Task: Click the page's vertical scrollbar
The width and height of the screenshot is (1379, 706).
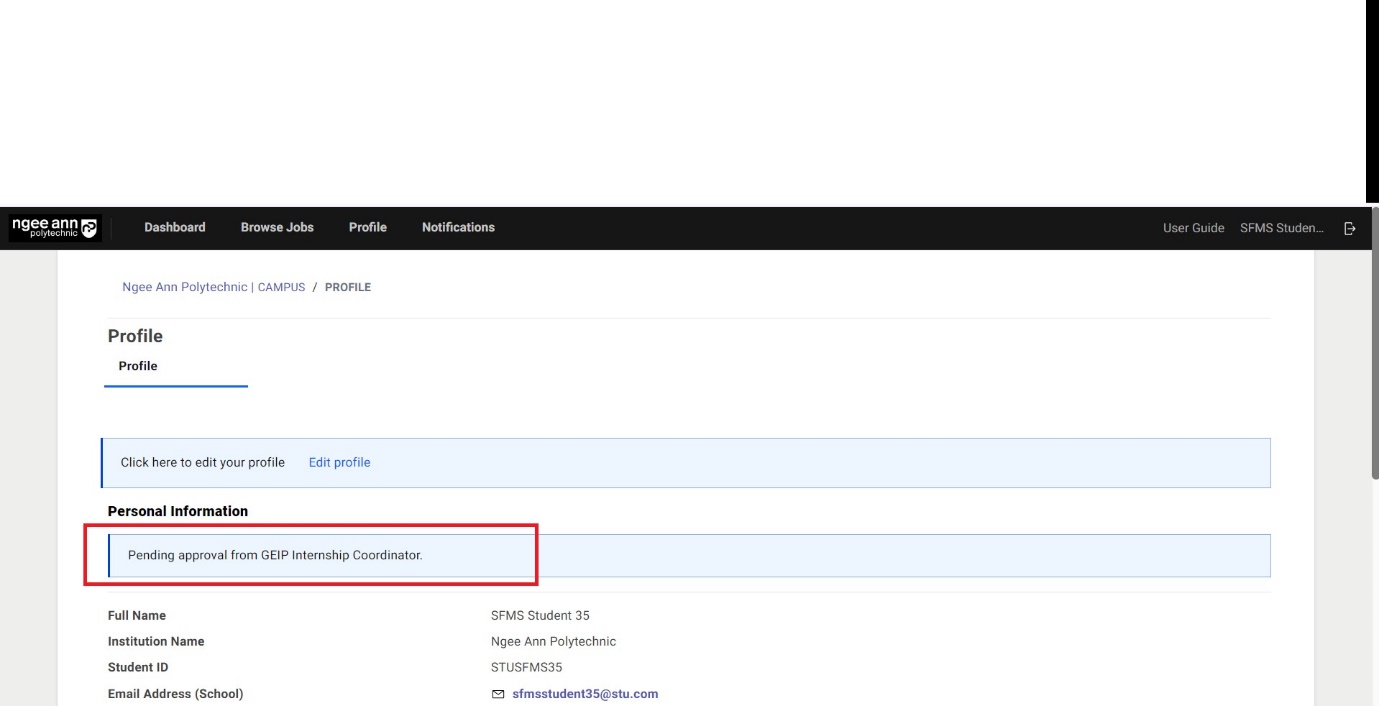Action: coord(1372,330)
